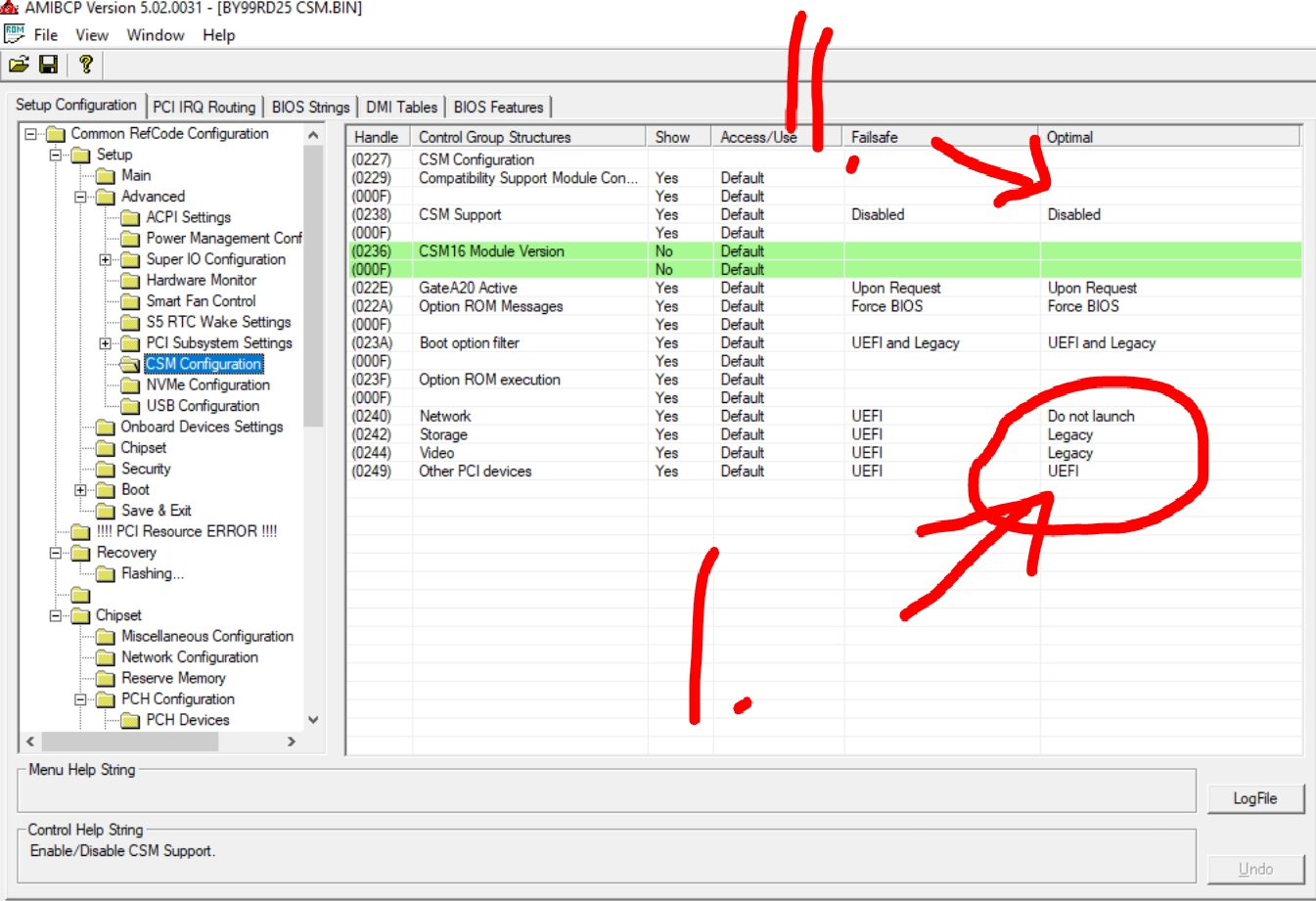Collapse the Advanced tree node
This screenshot has width=1316, height=901.
pos(80,197)
